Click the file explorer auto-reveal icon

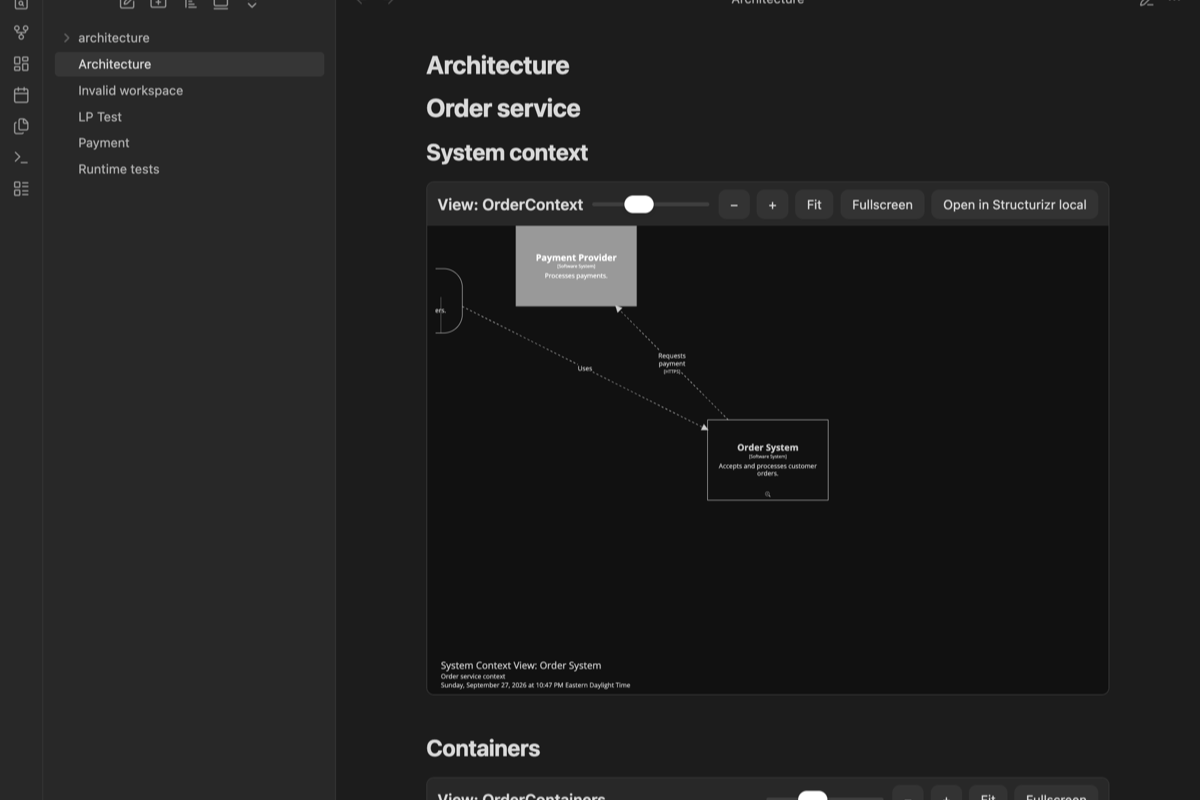[x=221, y=4]
